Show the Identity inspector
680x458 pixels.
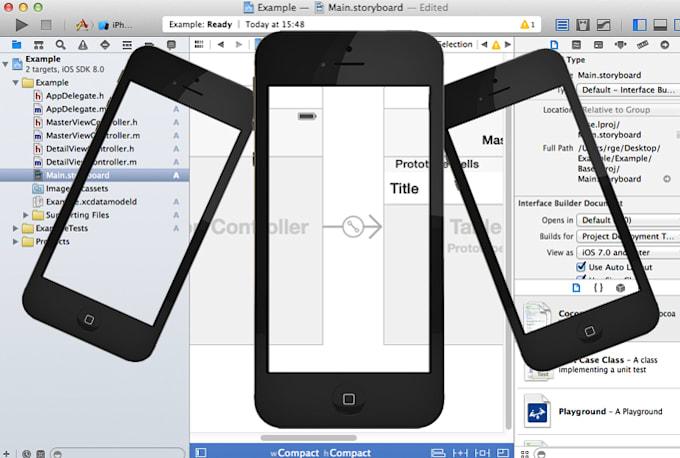click(x=598, y=45)
